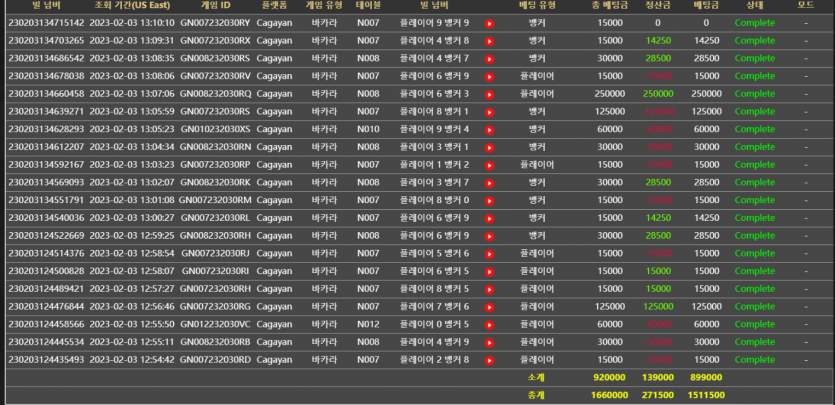Click the 모드 column header
Viewport: 835px width, 405px height.
tap(806, 5)
